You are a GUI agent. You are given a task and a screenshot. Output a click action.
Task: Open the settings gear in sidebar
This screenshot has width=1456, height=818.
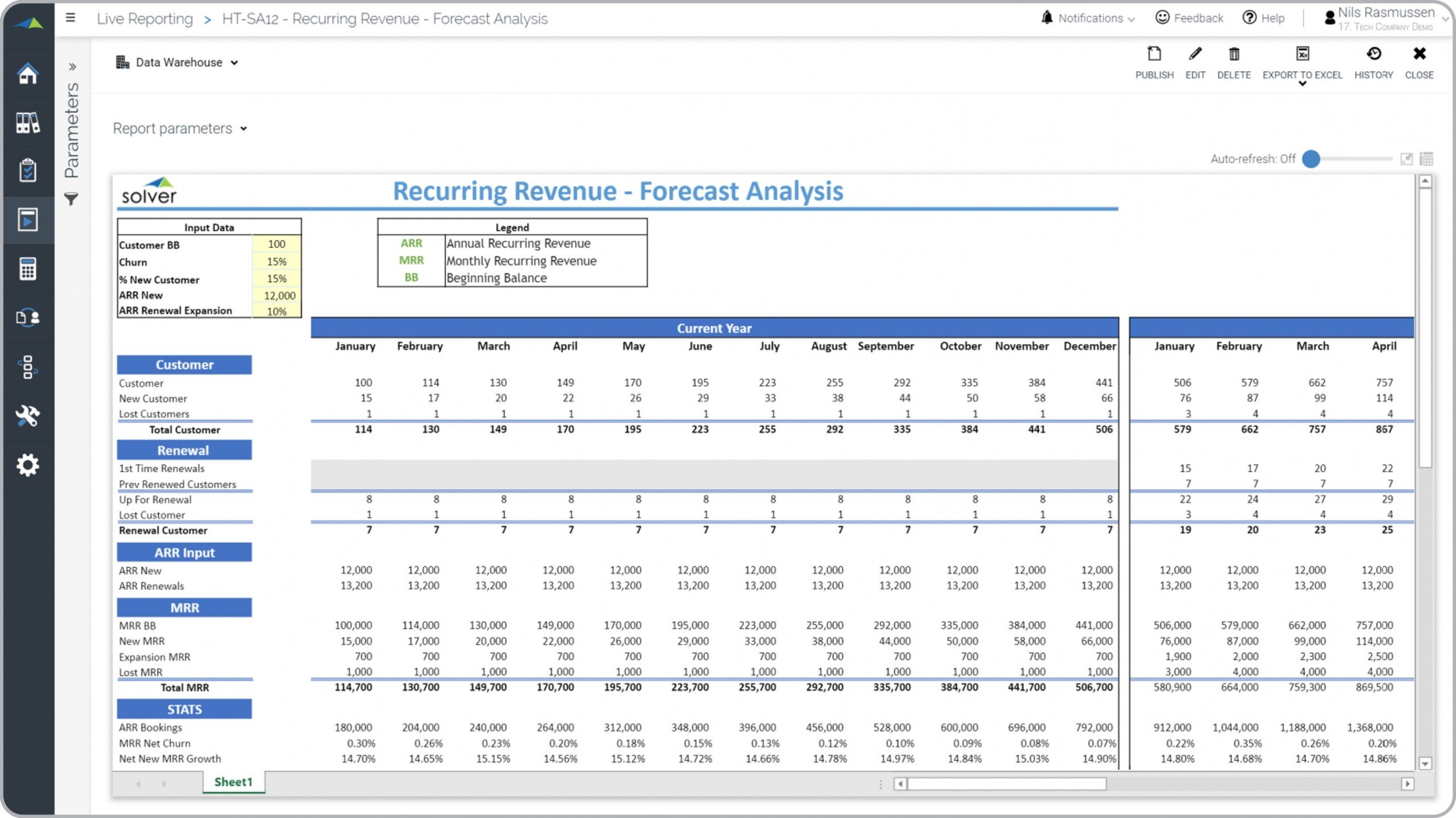point(27,465)
